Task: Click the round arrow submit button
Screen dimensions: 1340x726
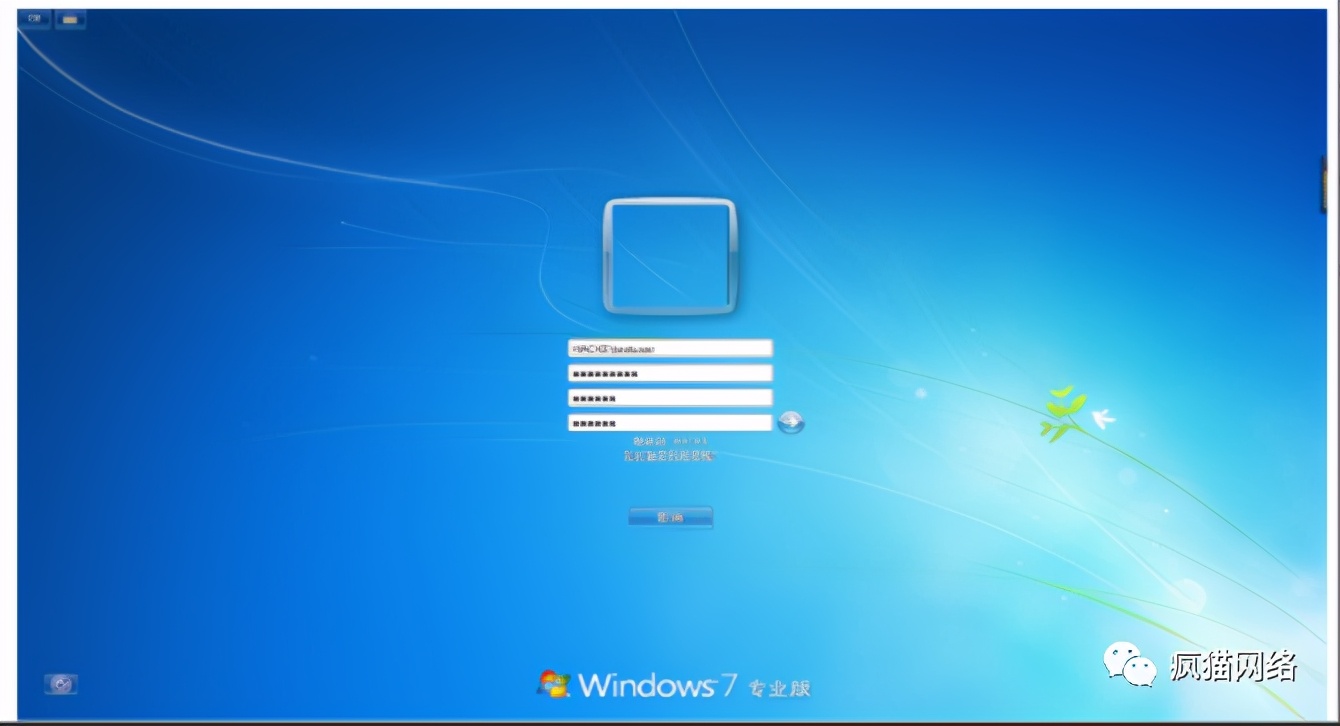Action: tap(791, 422)
